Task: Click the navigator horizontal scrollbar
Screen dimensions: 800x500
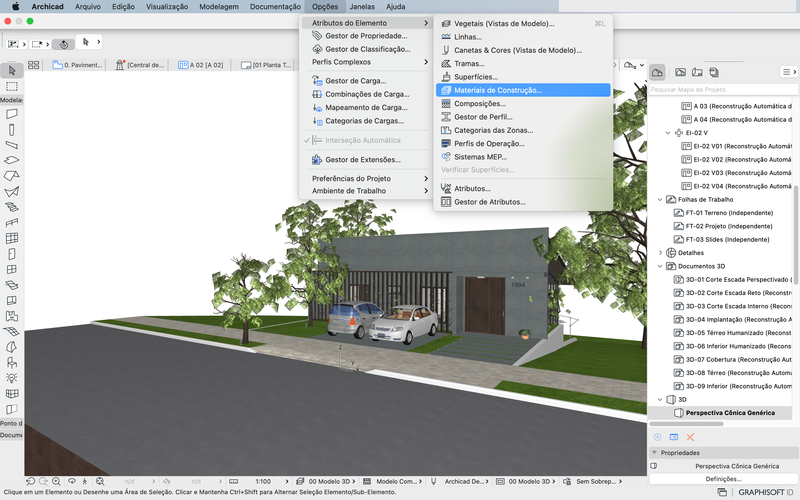Action: (x=686, y=424)
